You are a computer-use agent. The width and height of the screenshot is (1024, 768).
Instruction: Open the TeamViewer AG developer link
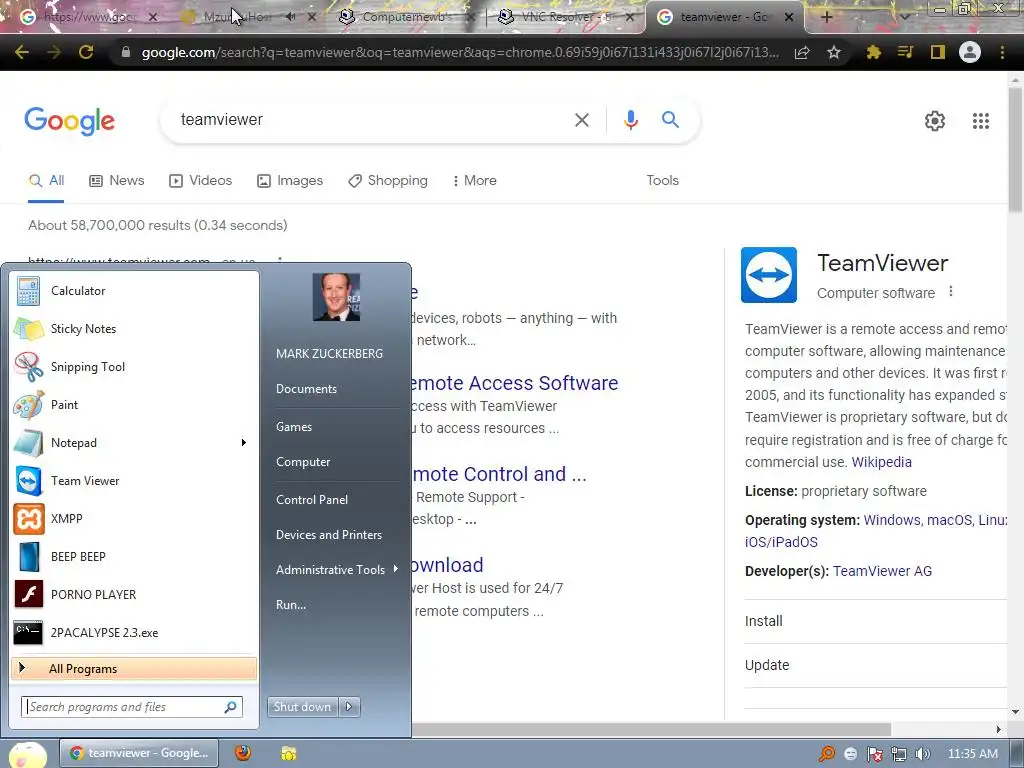(882, 571)
